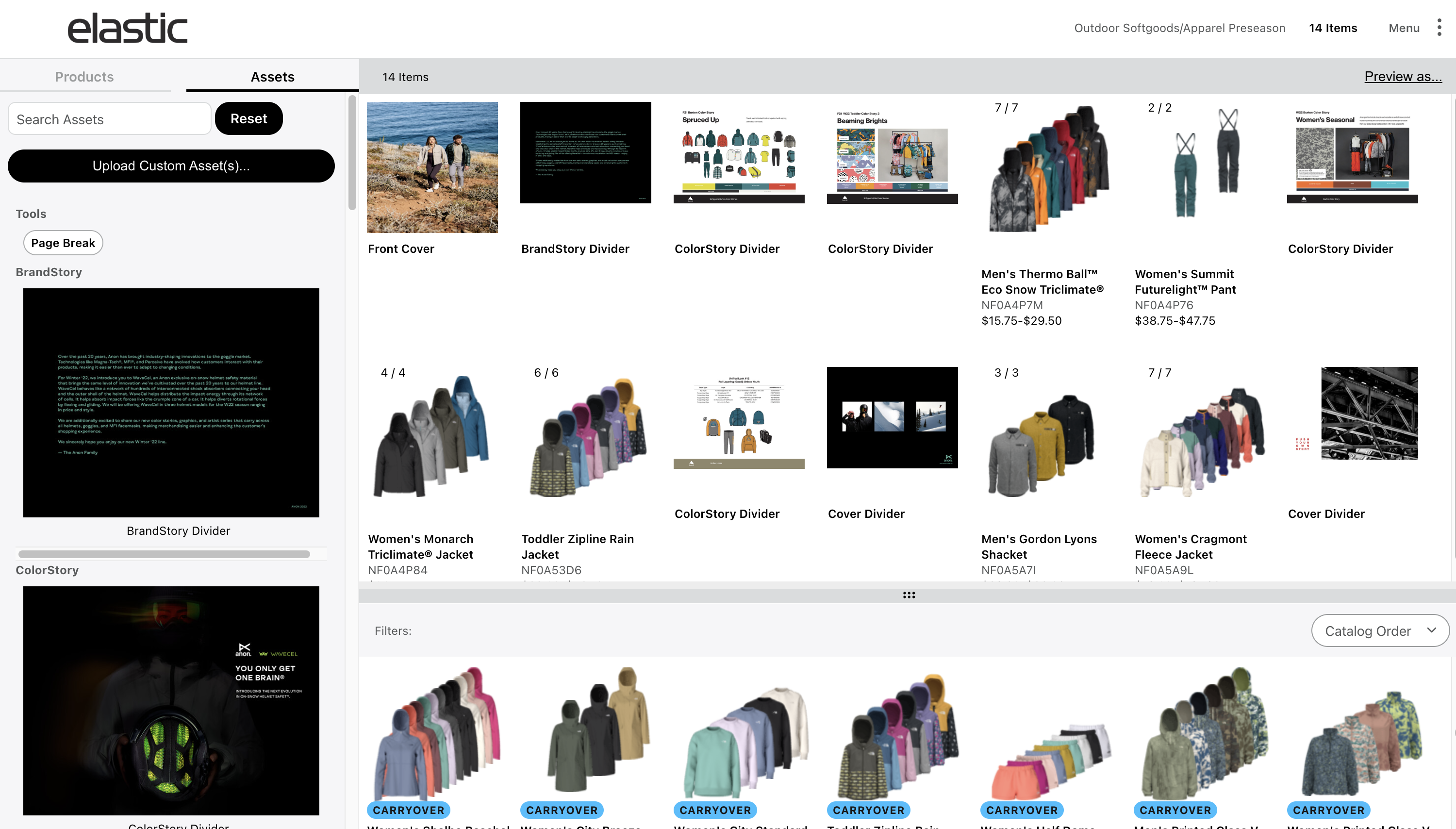Focus the Search Assets field
This screenshot has width=1456, height=829.
point(109,119)
